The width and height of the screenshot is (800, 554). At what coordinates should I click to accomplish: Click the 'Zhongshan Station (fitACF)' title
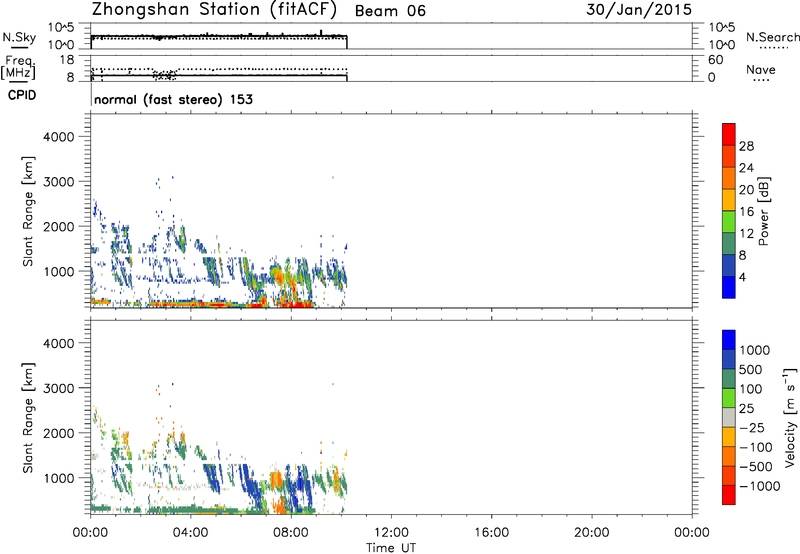coord(214,10)
